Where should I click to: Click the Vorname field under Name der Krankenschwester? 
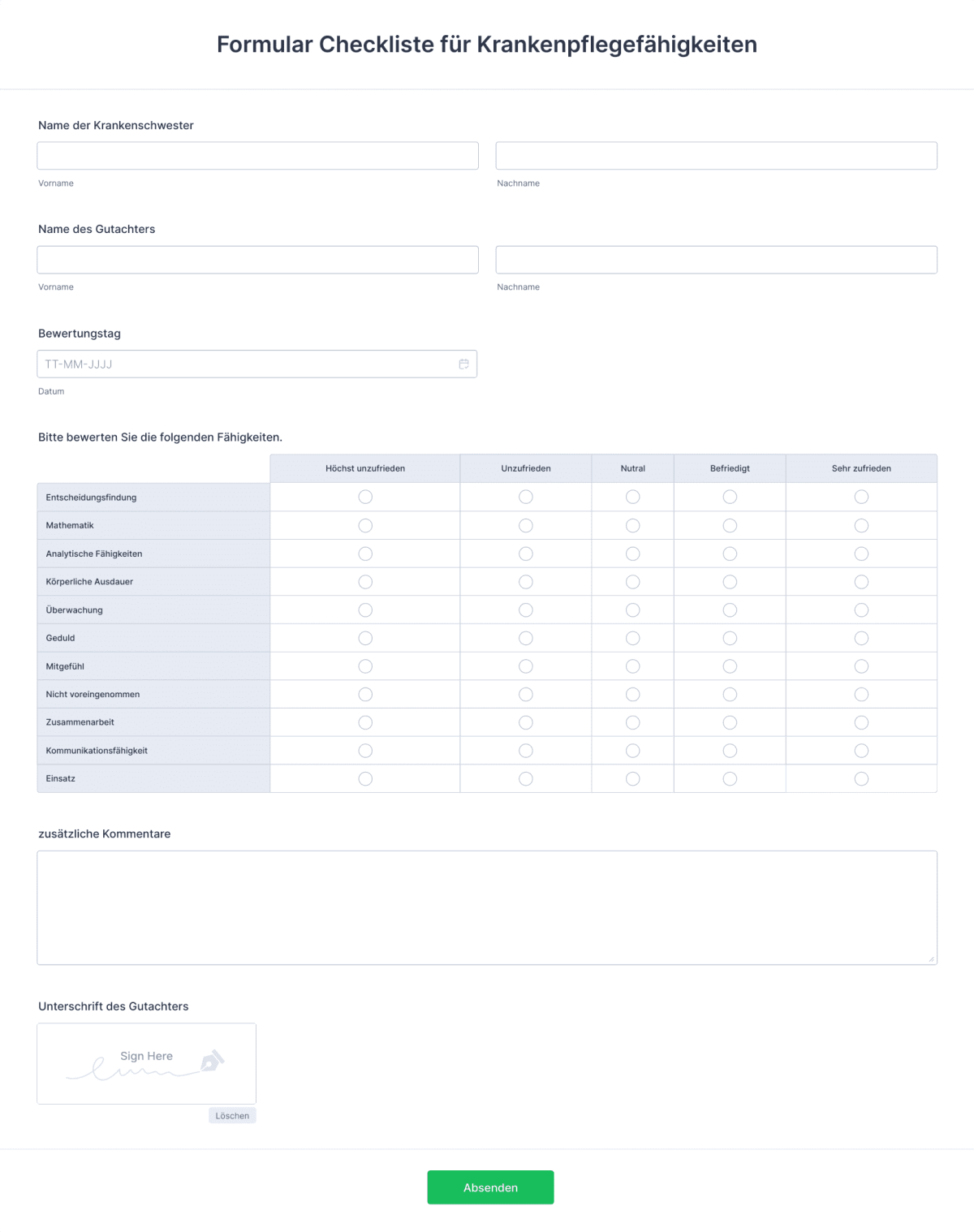coord(257,155)
